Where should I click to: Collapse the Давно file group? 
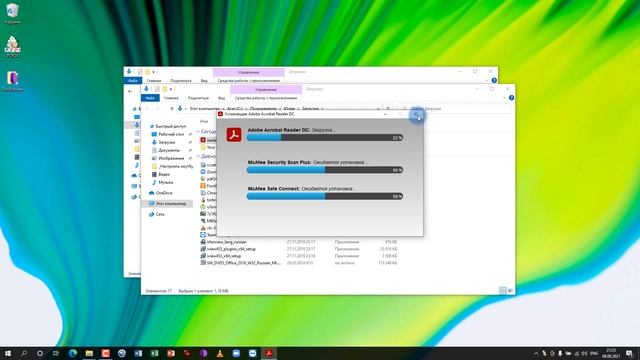[x=198, y=156]
